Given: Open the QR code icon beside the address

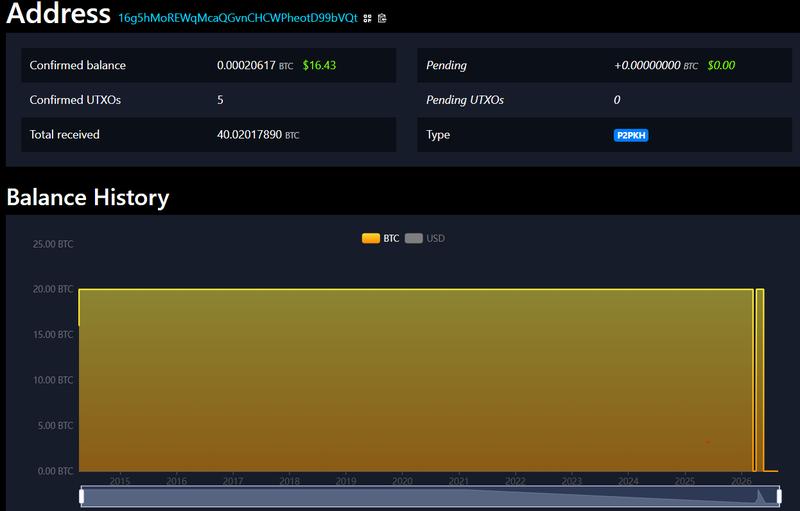Looking at the screenshot, I should pos(367,18).
